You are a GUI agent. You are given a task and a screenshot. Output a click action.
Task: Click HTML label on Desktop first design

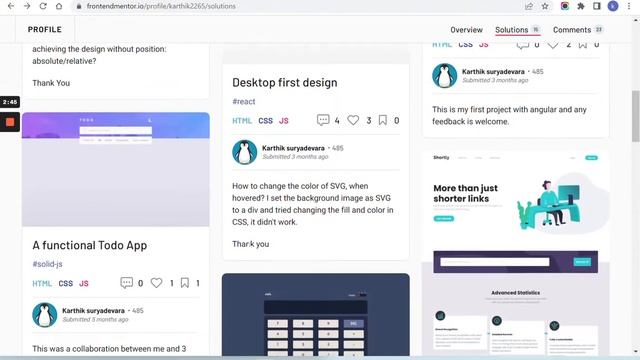click(242, 121)
